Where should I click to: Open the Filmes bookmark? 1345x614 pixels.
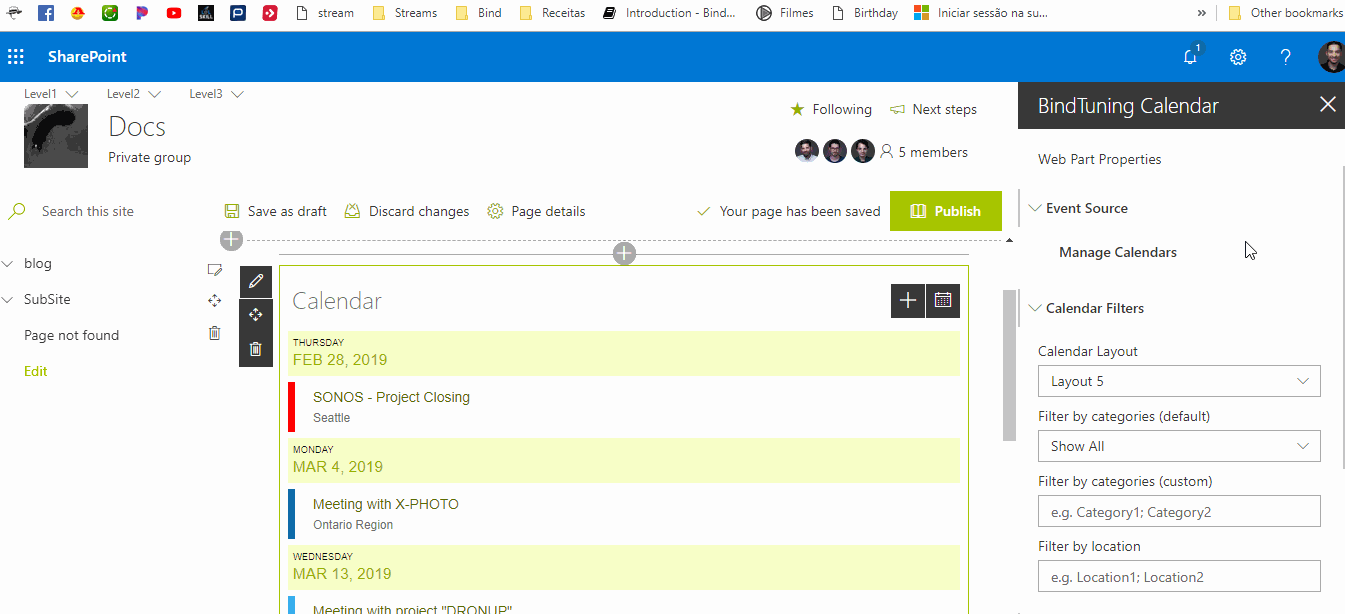[784, 13]
